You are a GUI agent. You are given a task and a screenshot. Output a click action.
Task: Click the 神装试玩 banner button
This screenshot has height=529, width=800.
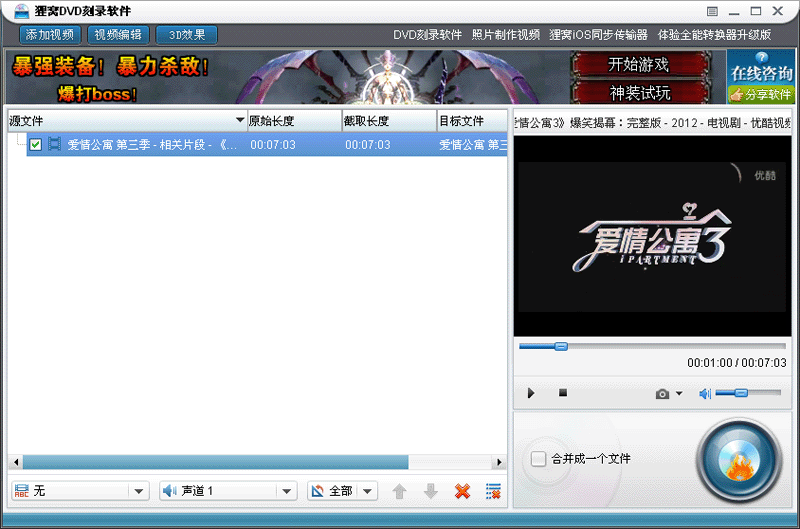640,93
